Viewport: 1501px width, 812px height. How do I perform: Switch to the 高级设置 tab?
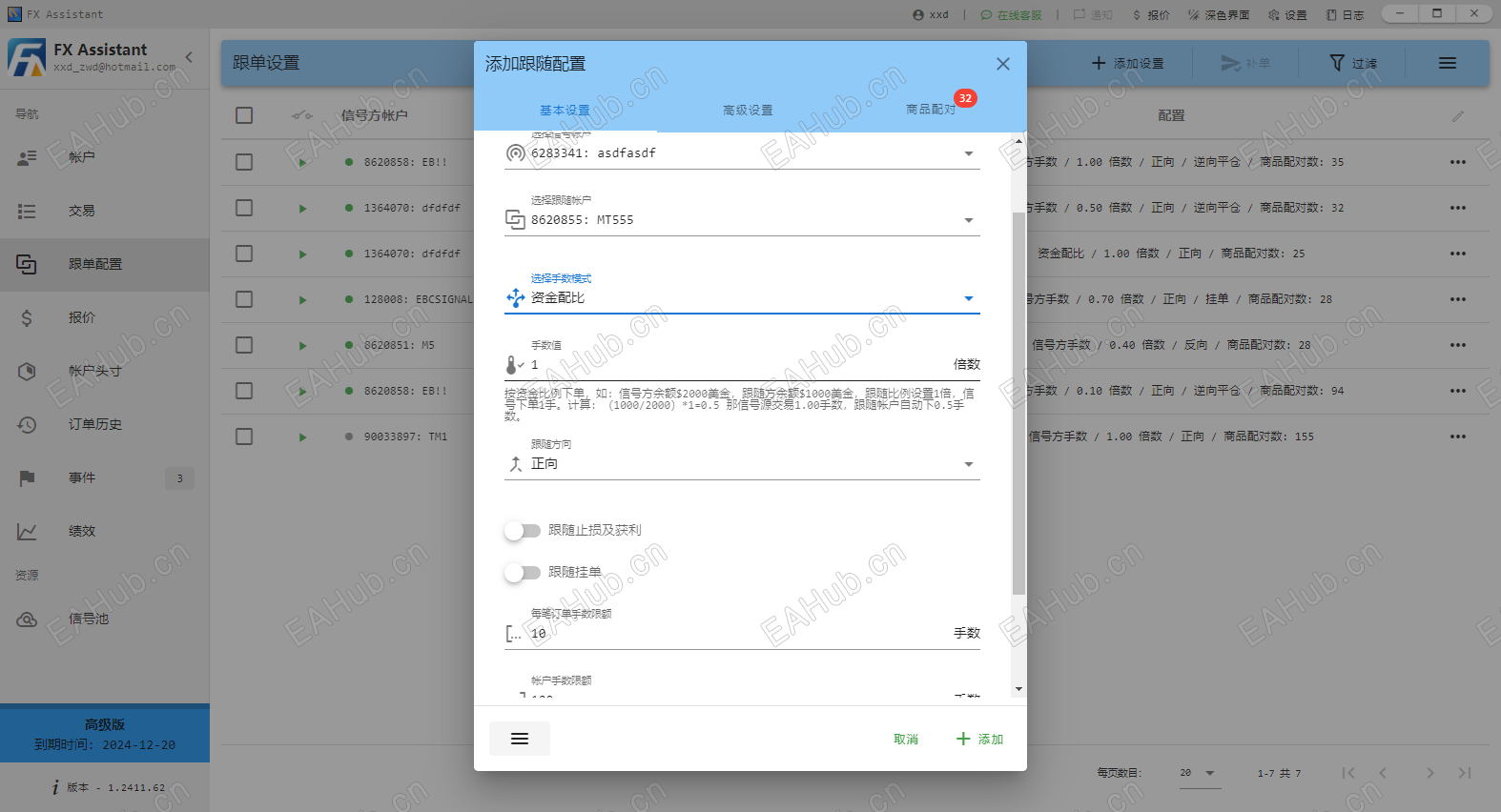click(x=748, y=111)
